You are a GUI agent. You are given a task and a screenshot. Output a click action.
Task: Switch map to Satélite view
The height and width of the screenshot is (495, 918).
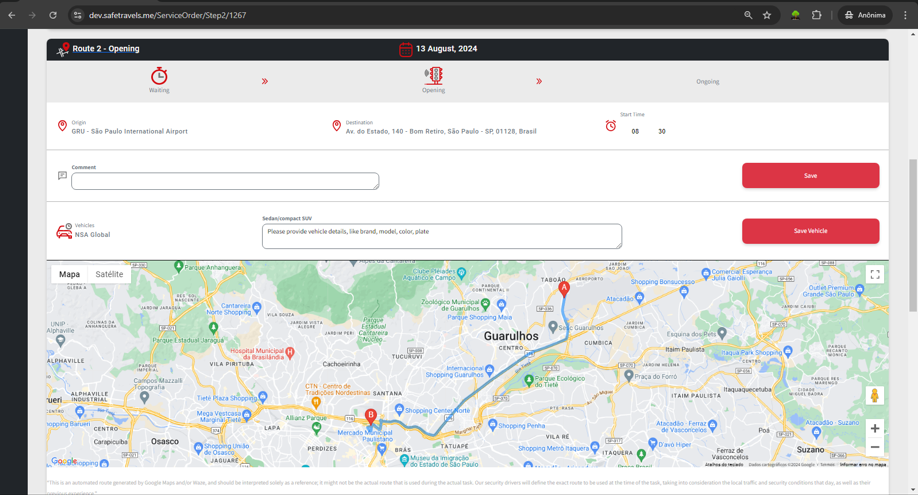[x=109, y=274]
